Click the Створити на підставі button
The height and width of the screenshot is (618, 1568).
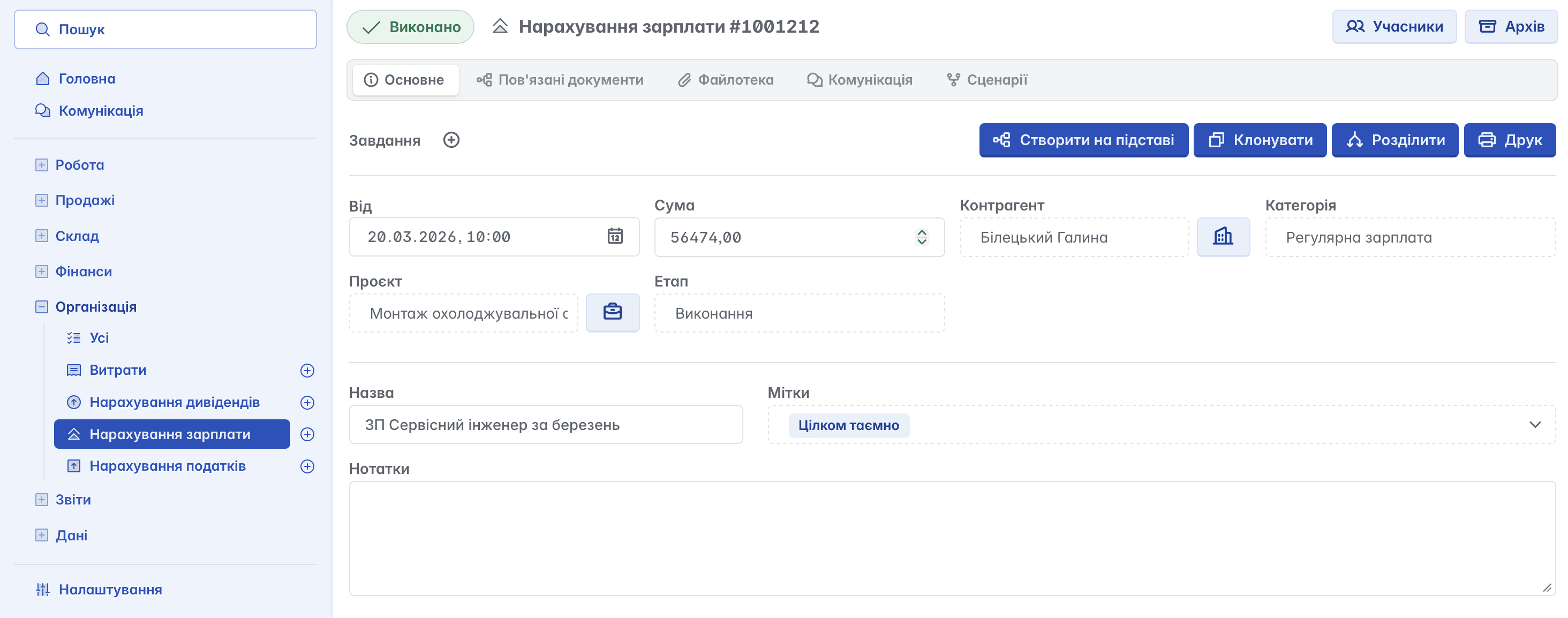click(1083, 140)
